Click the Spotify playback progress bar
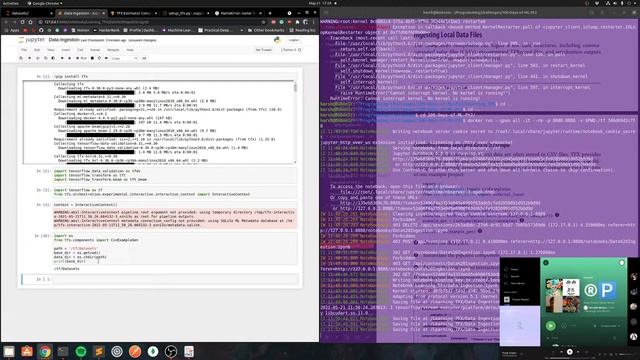The image size is (640, 360). point(570,358)
